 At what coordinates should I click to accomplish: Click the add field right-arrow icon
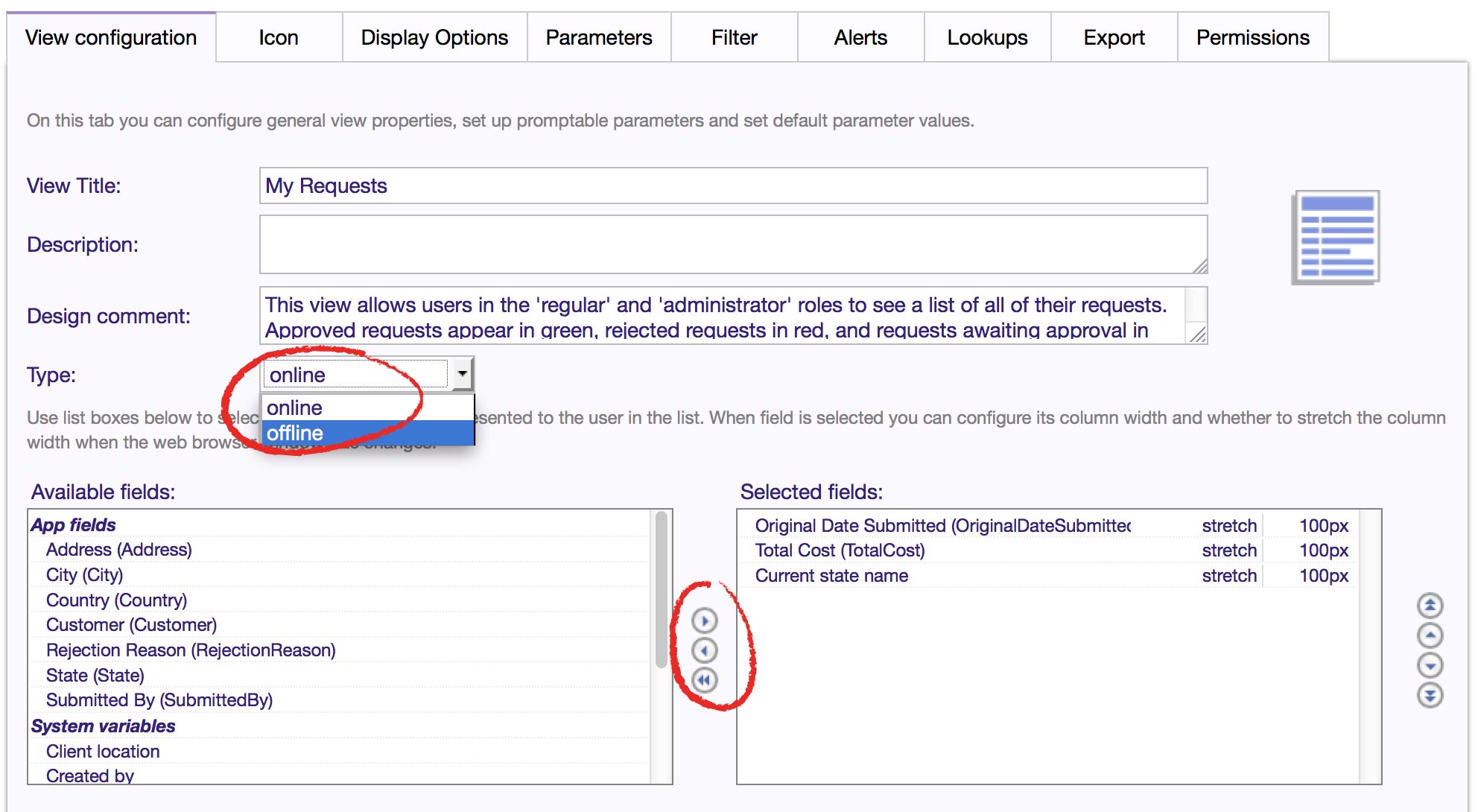[704, 620]
